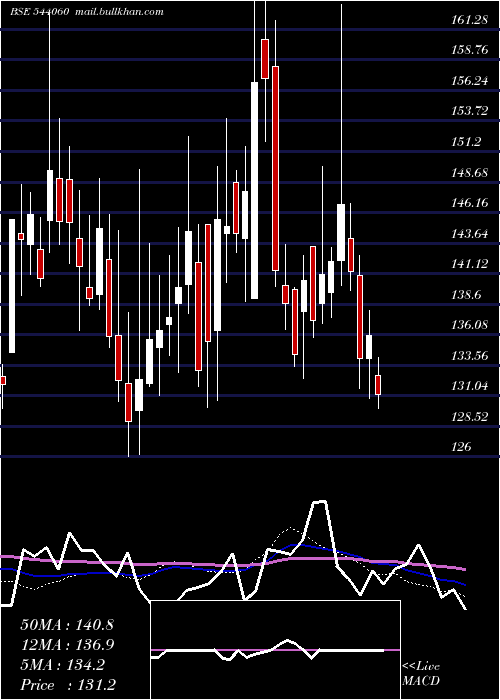Click the 128.52 price axis label
500x700 pixels.
tap(469, 417)
